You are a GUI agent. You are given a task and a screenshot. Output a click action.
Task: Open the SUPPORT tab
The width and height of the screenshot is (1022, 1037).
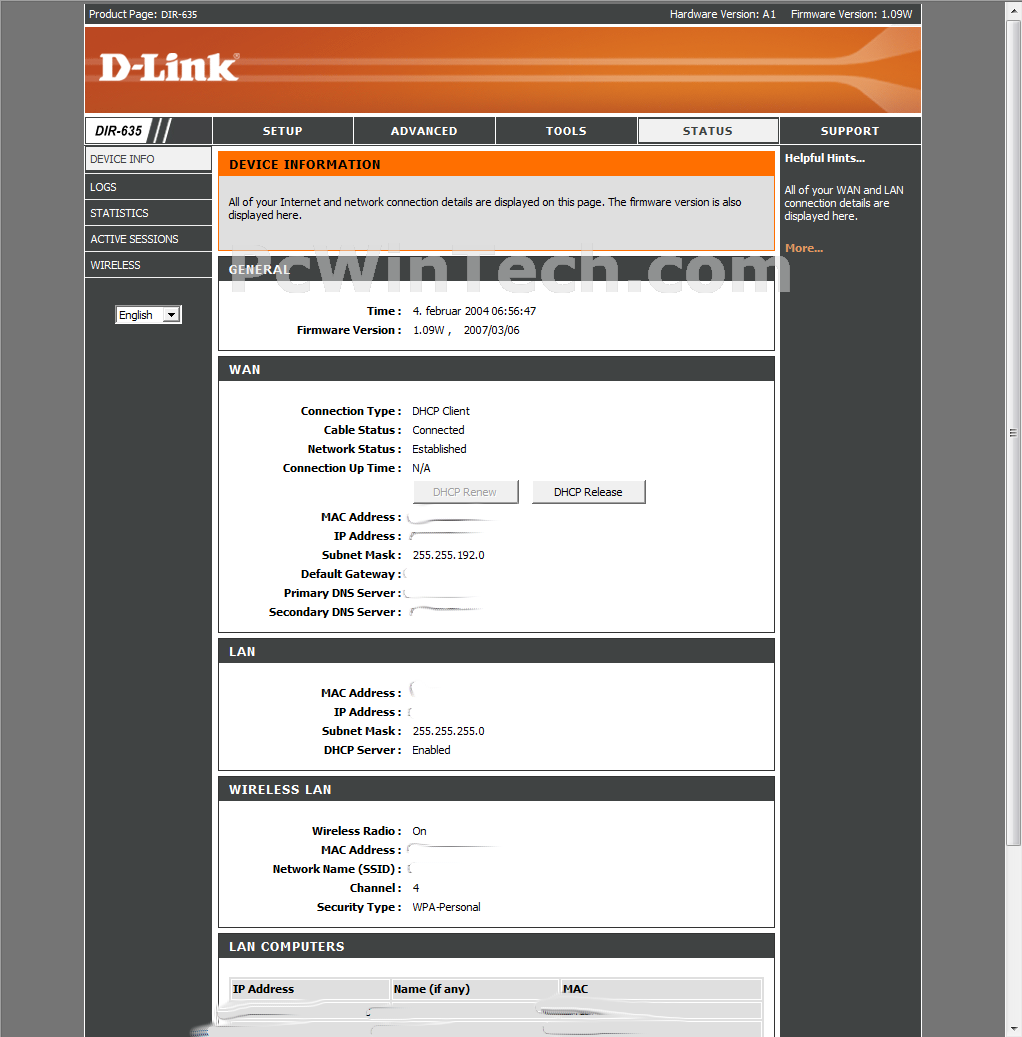(x=850, y=131)
